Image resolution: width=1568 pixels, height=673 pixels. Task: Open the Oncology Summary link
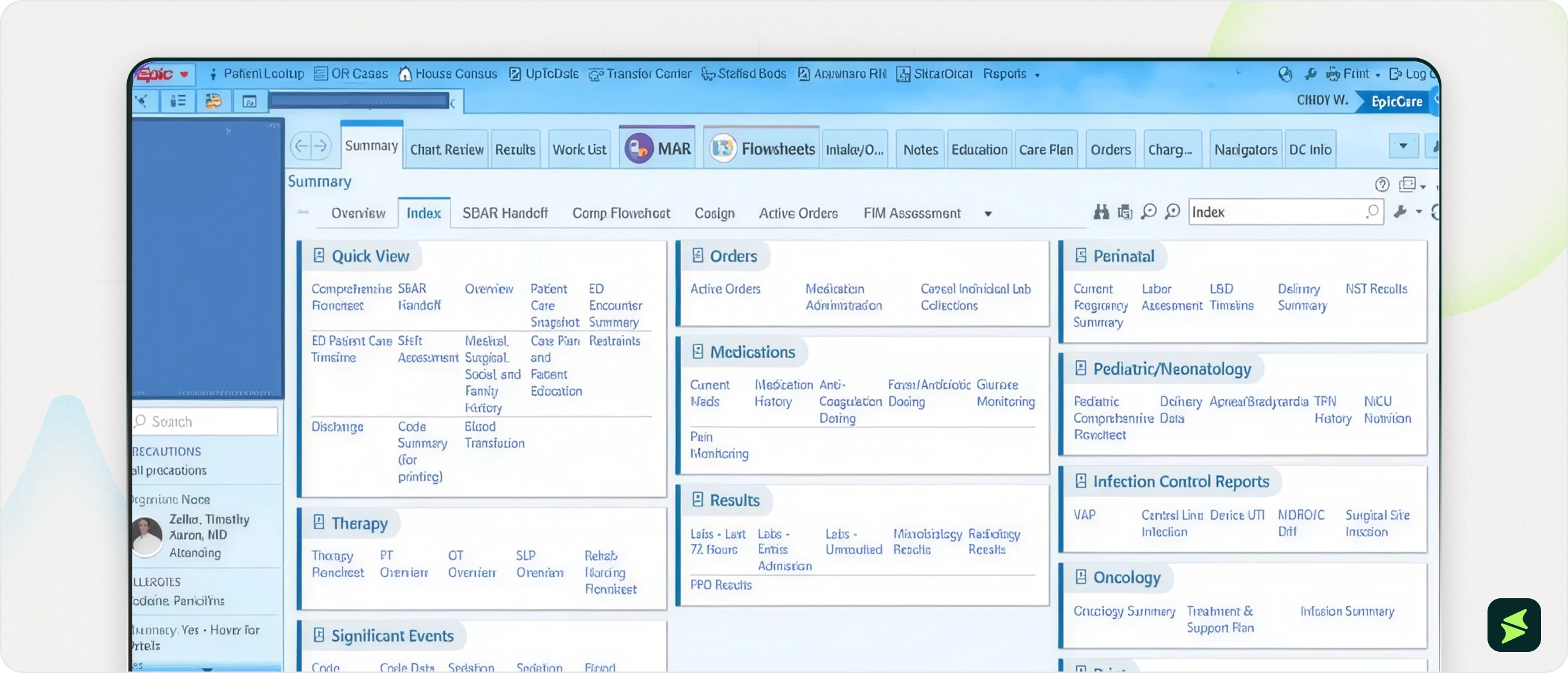pyautogui.click(x=1124, y=612)
